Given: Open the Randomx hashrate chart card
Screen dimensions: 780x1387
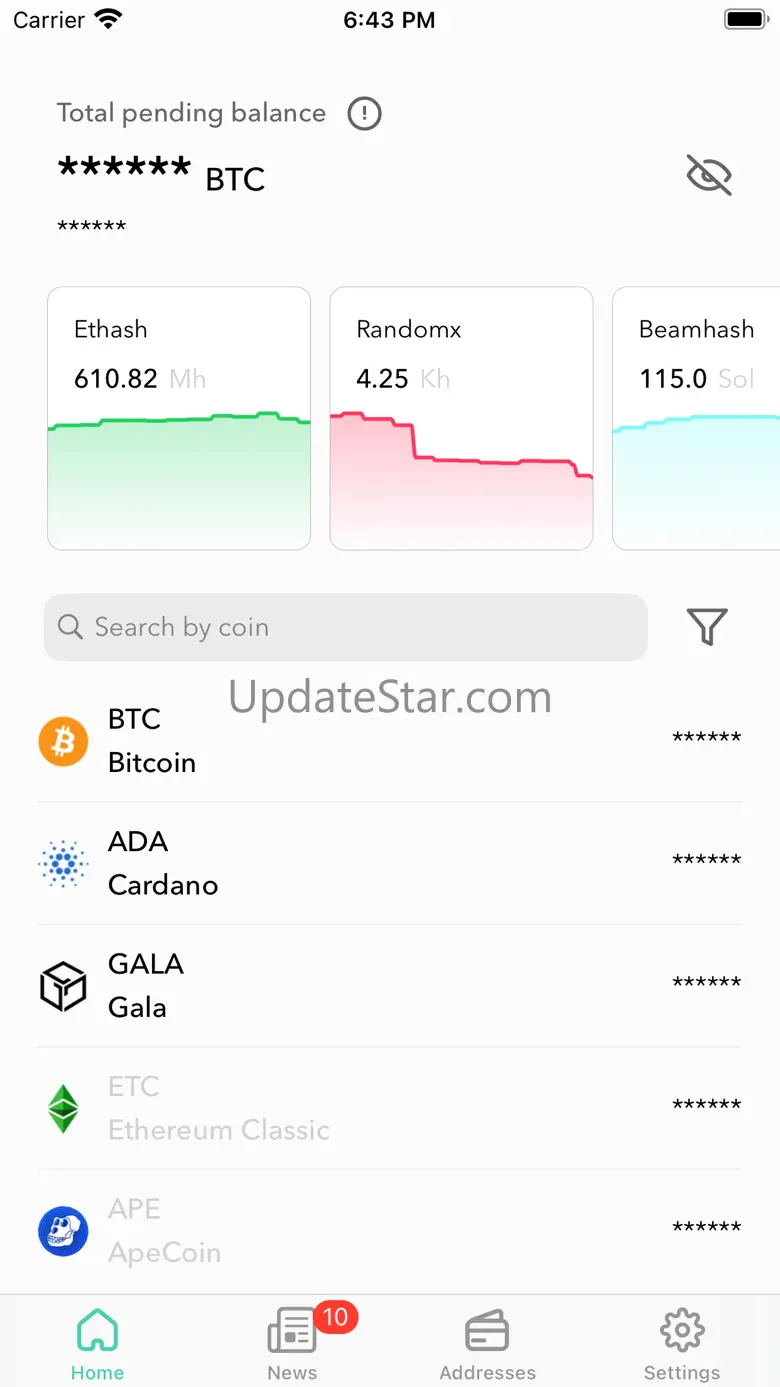Looking at the screenshot, I should pyautogui.click(x=461, y=418).
